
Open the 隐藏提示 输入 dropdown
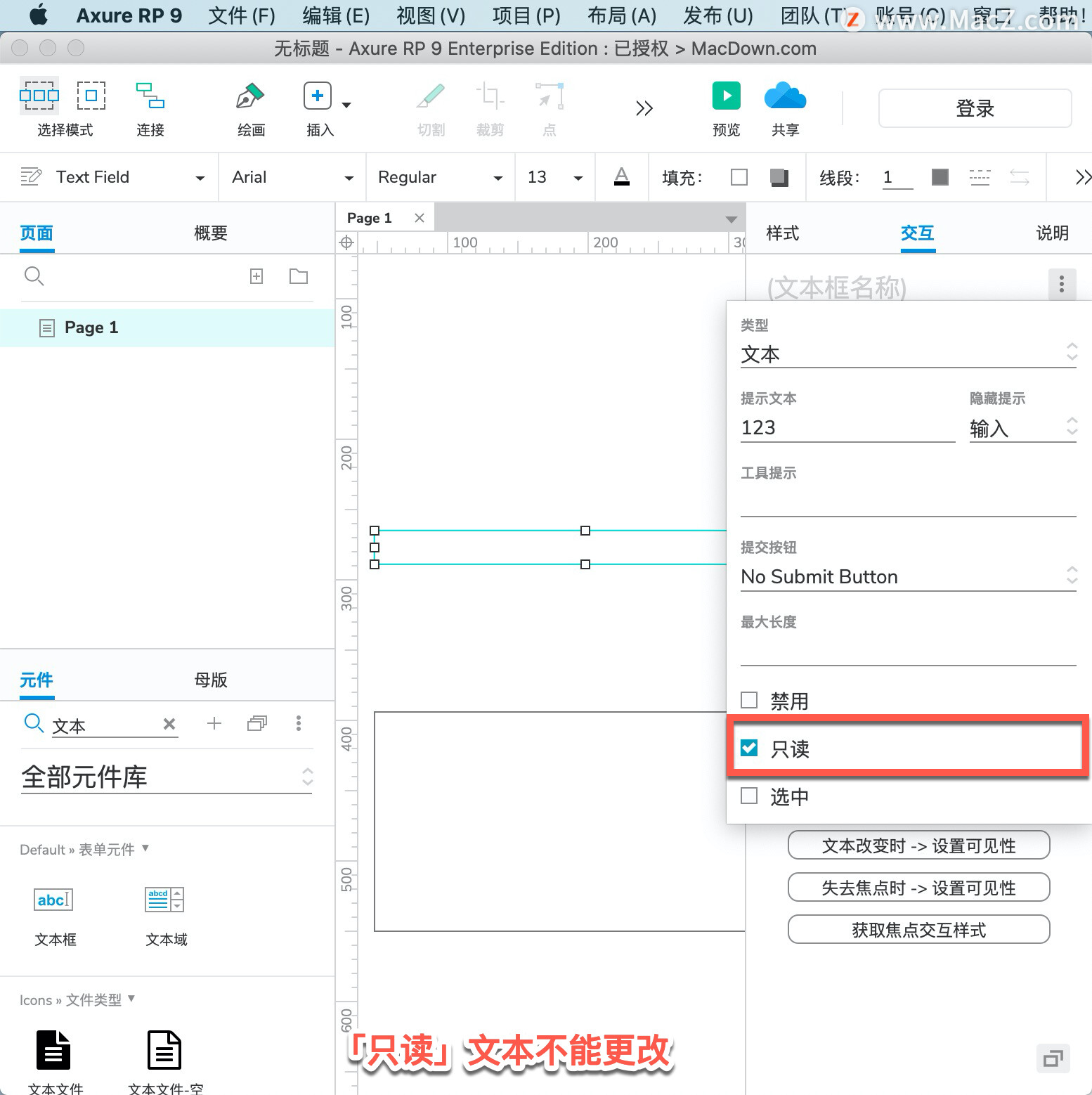click(x=1023, y=427)
